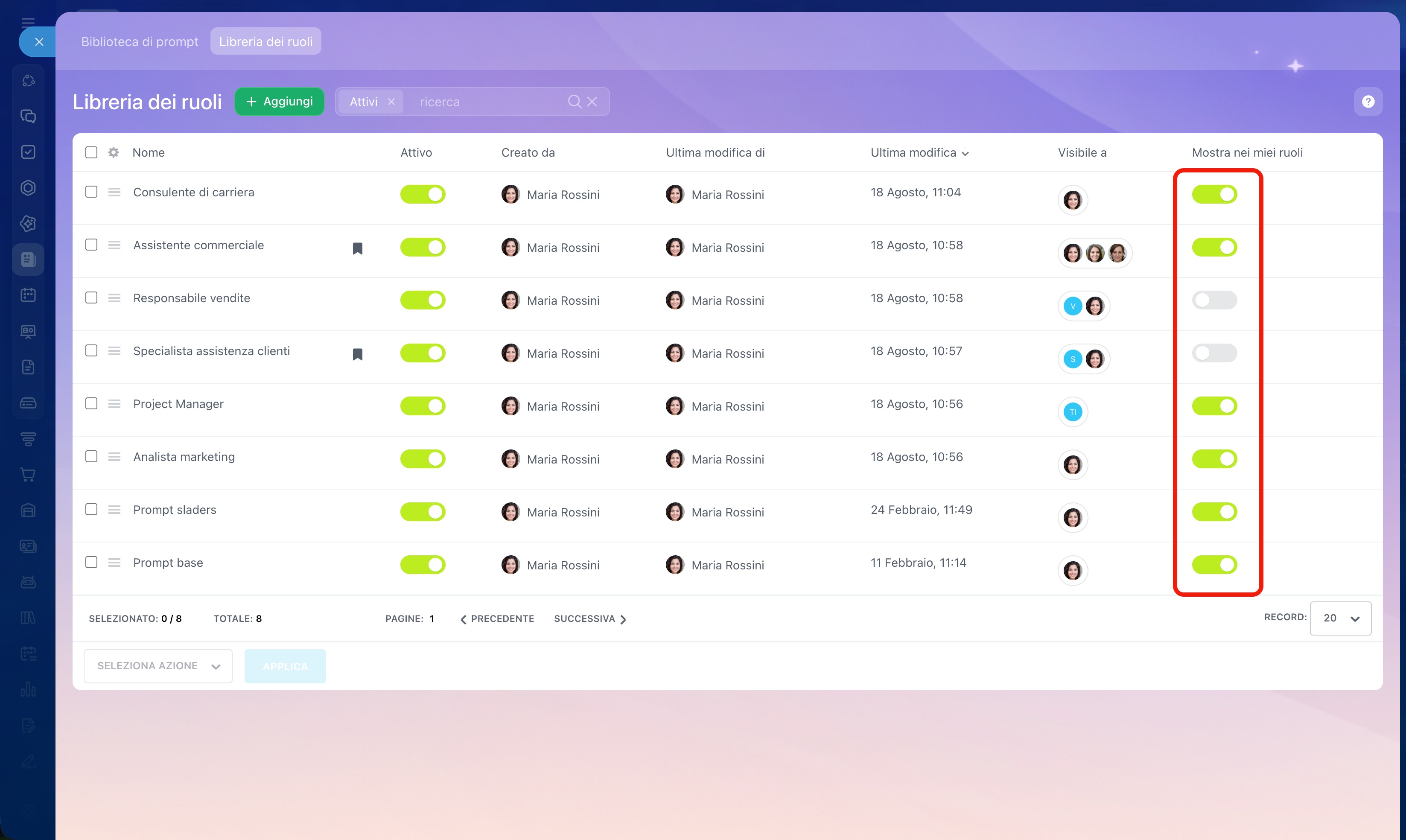
Task: Tick the checkbox for Assistente commerciale
Action: coord(91,245)
